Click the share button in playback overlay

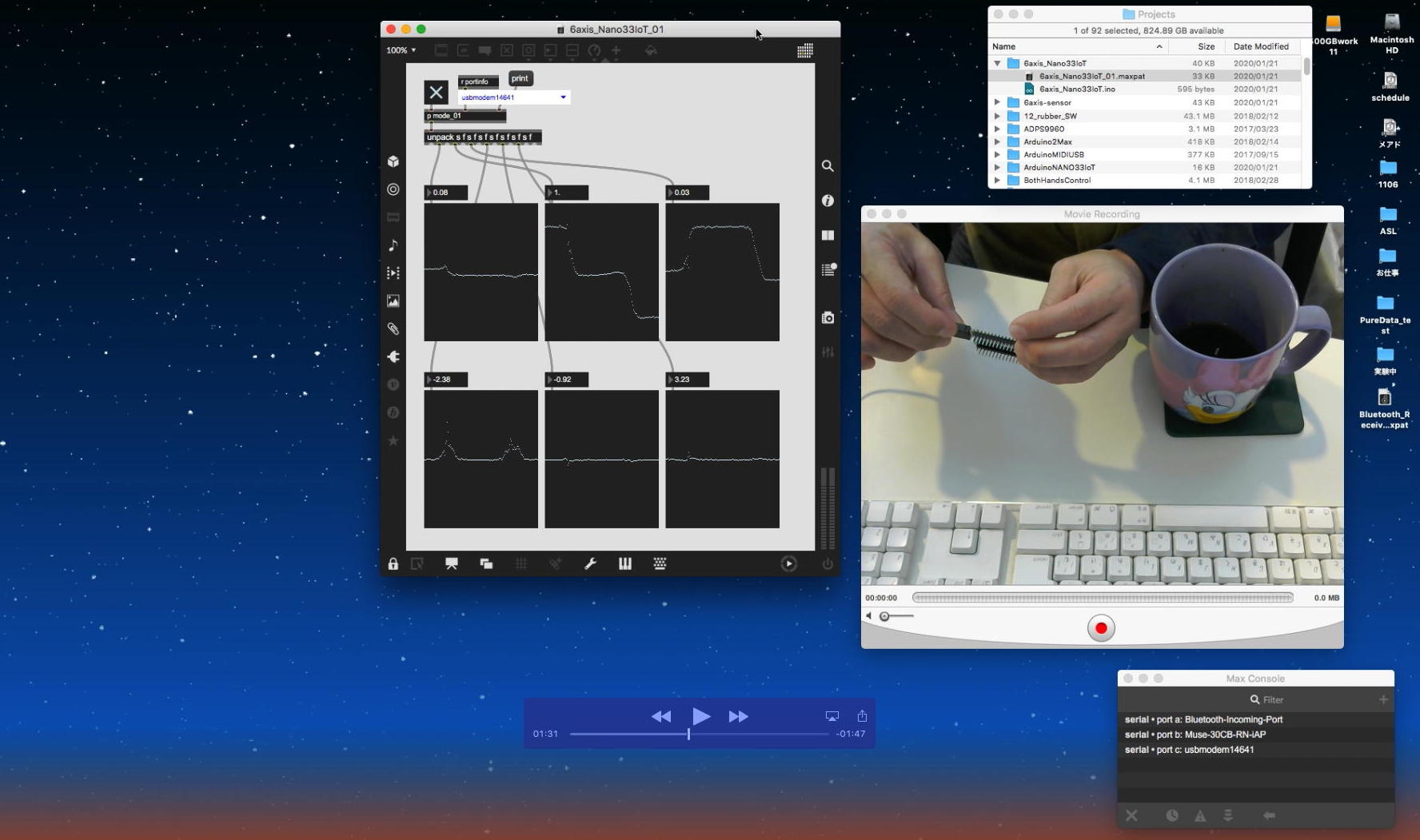click(x=862, y=716)
